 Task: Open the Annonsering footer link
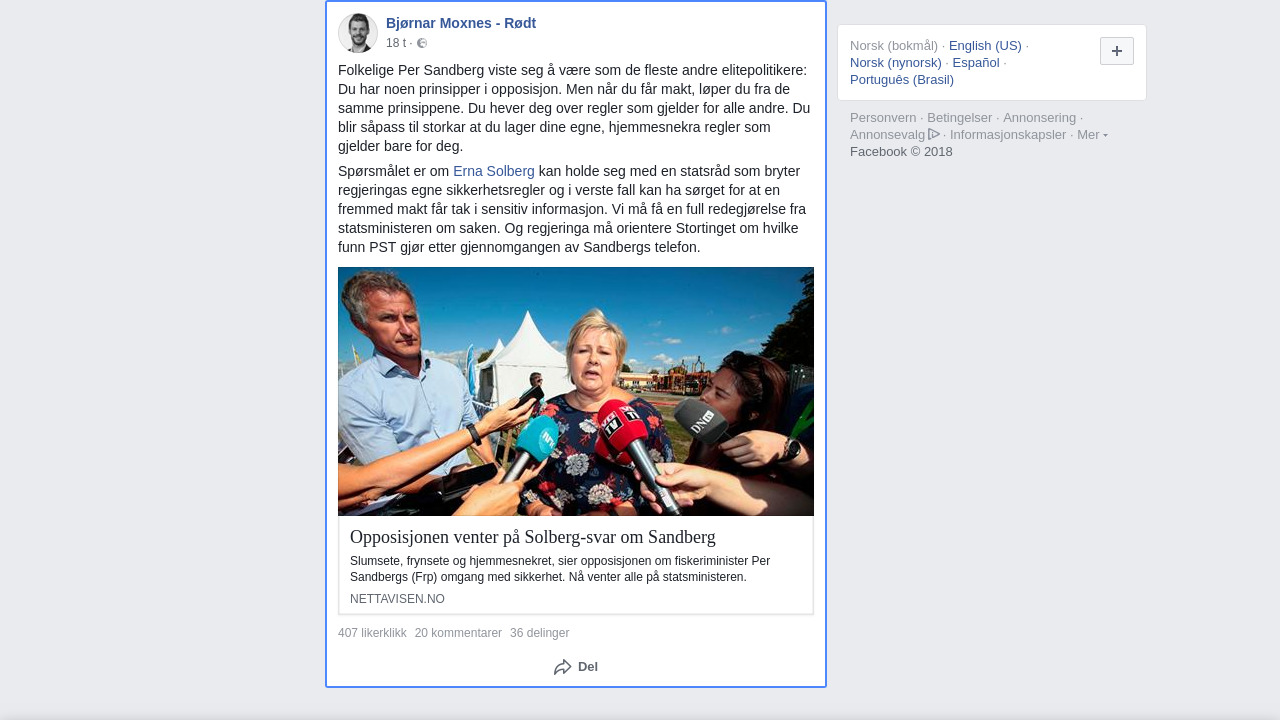1040,117
